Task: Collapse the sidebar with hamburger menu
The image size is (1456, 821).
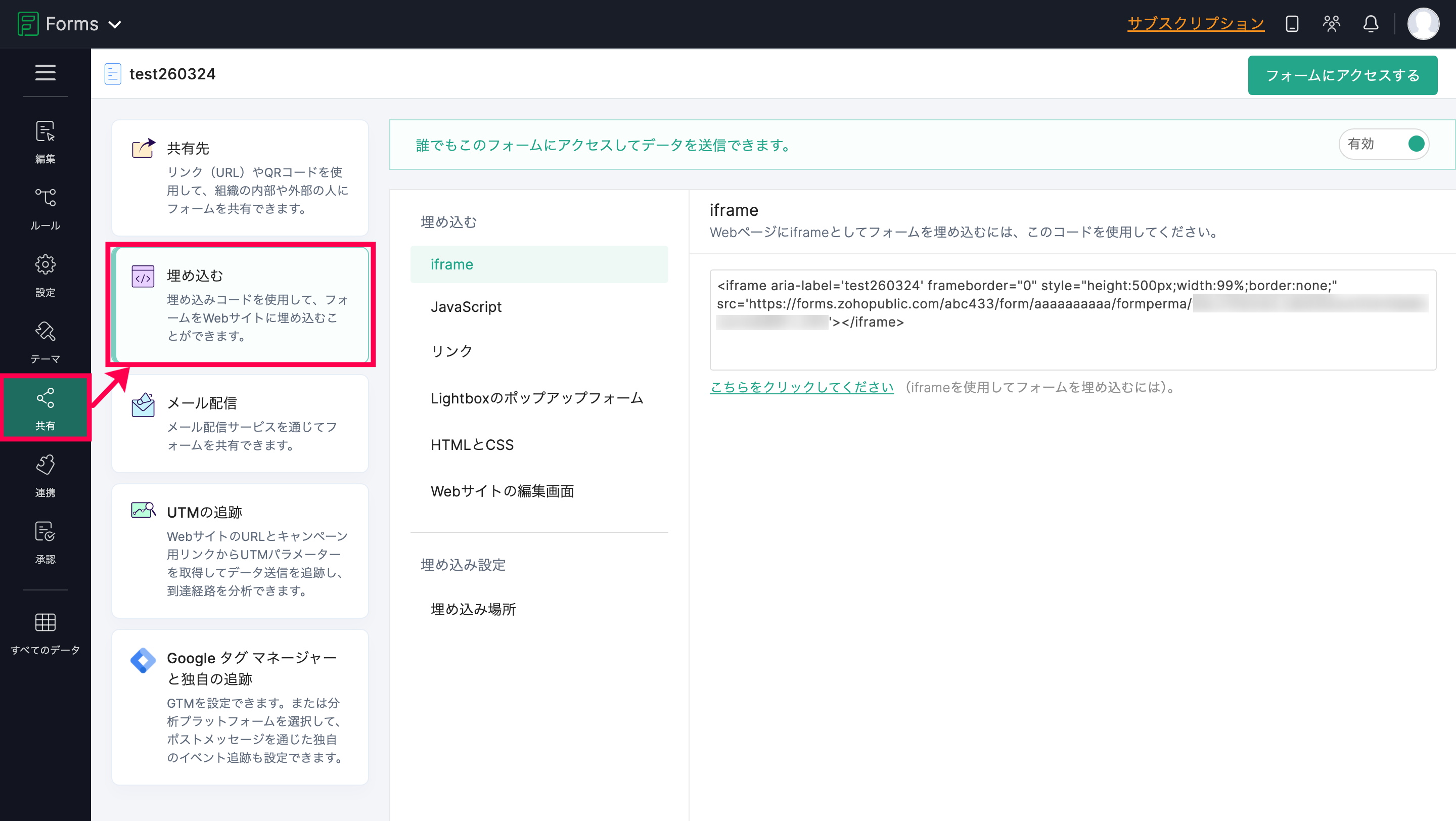Action: pos(45,73)
